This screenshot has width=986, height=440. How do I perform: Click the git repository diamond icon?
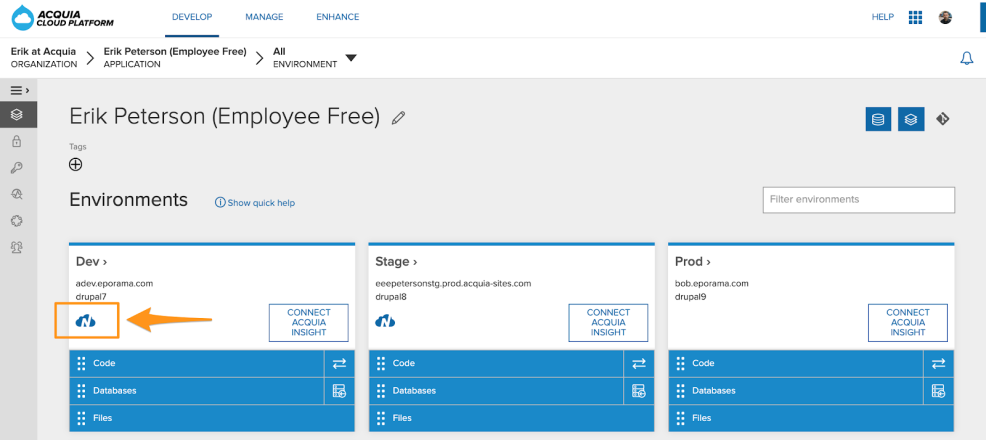click(942, 119)
